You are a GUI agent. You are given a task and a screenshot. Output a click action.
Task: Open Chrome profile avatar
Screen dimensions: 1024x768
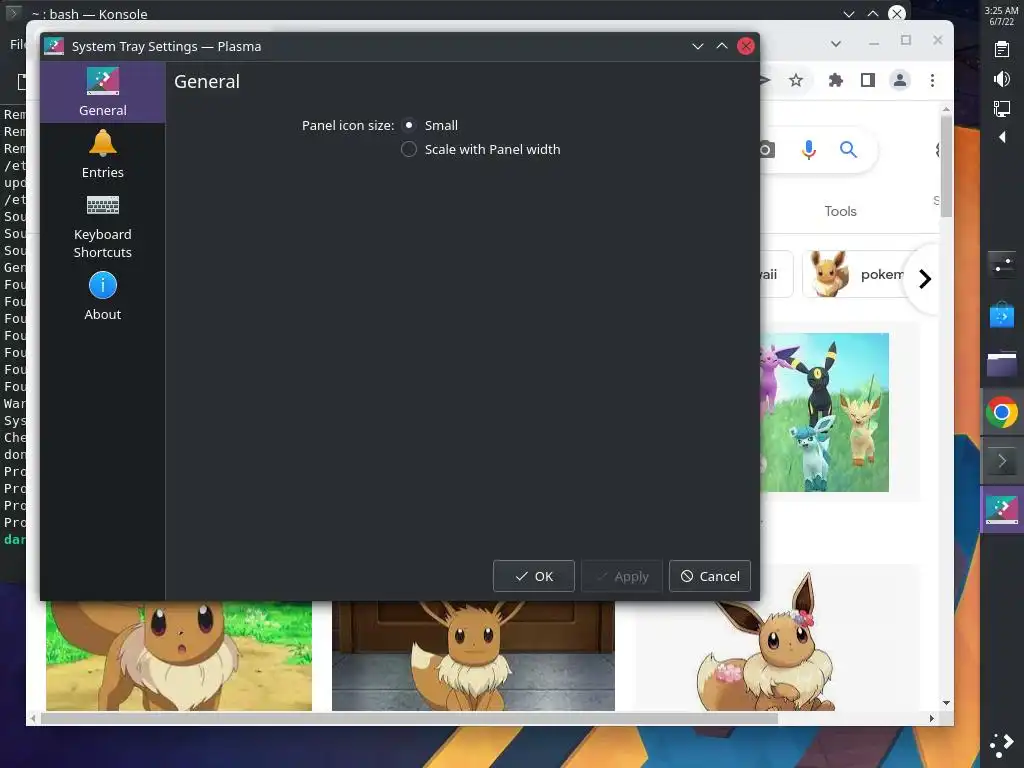[x=900, y=80]
